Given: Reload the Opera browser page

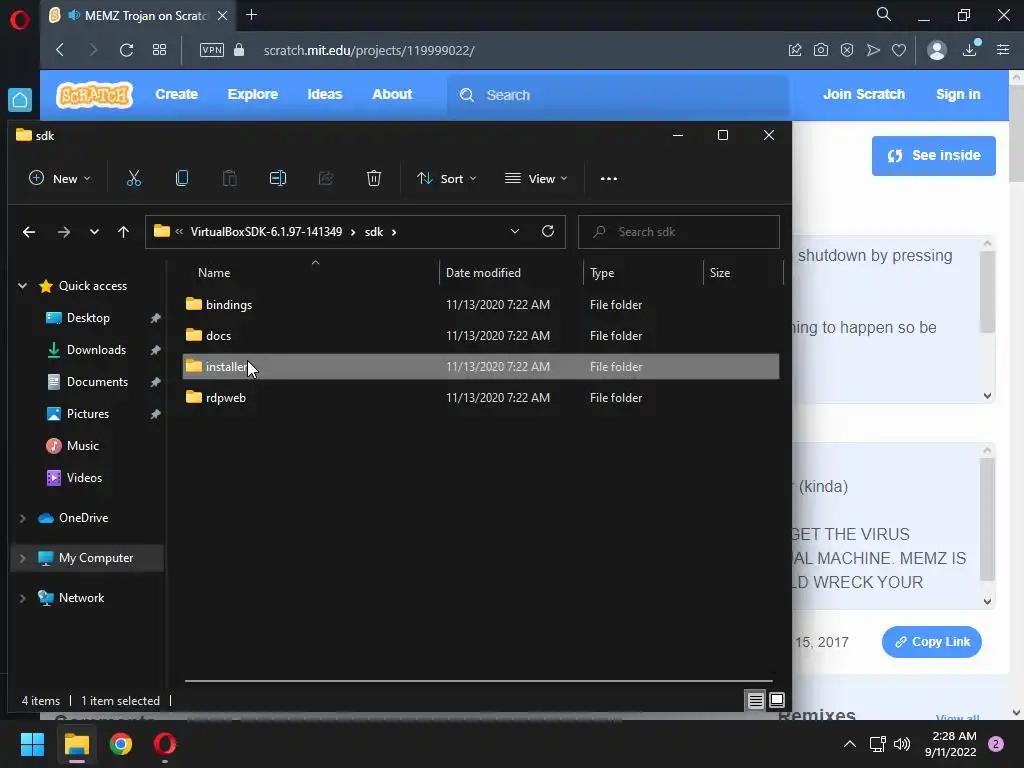Looking at the screenshot, I should click(x=126, y=50).
